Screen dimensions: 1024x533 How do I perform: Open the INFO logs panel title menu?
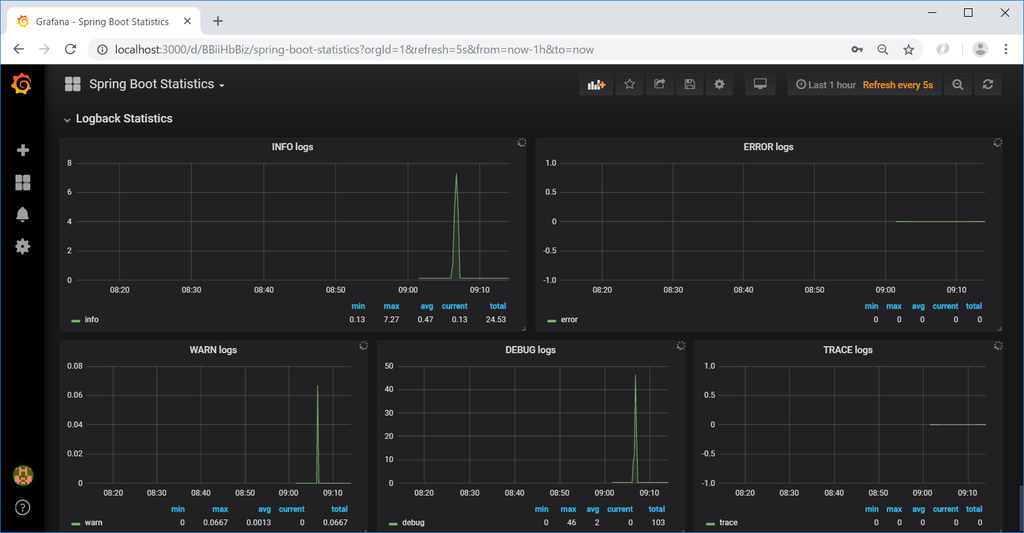[x=293, y=147]
